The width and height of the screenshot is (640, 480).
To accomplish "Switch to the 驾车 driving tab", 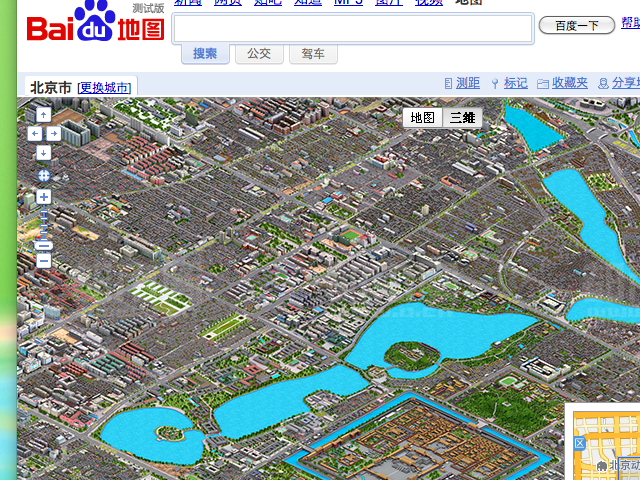I will point(313,54).
